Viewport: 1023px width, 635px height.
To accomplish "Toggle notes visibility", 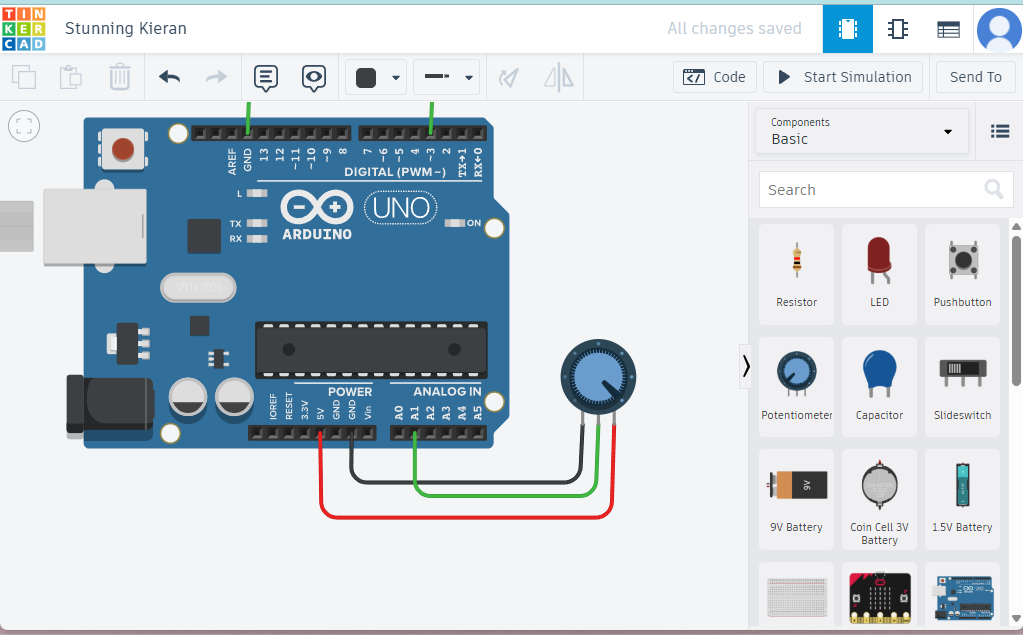I will click(314, 78).
